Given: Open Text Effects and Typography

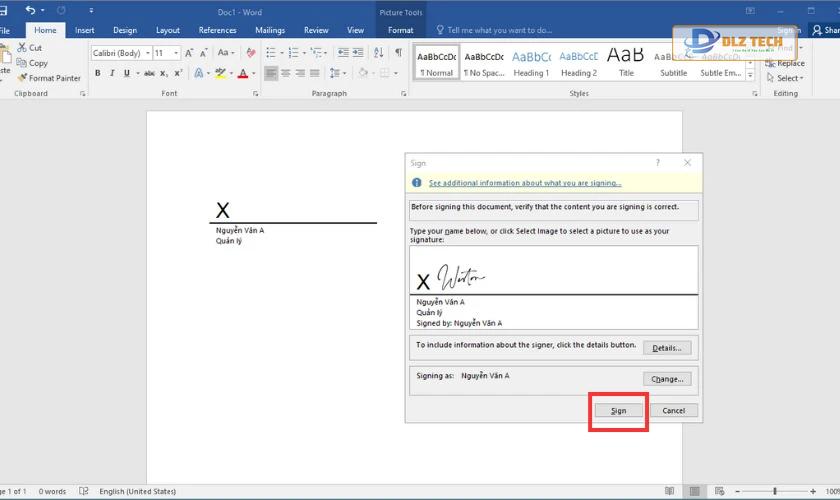Looking at the screenshot, I should pos(199,73).
